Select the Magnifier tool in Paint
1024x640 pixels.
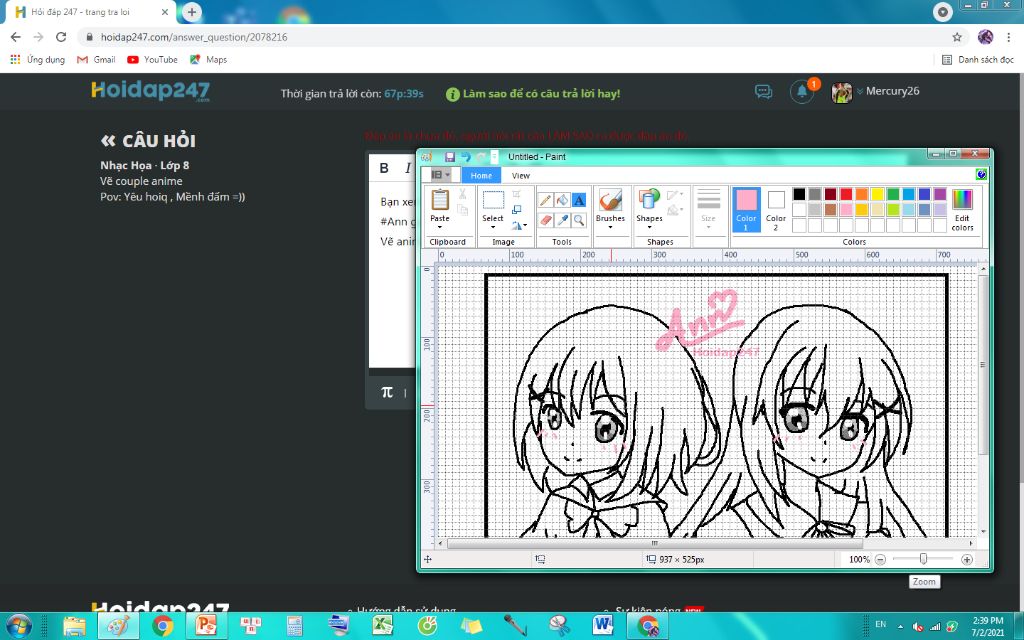(579, 221)
